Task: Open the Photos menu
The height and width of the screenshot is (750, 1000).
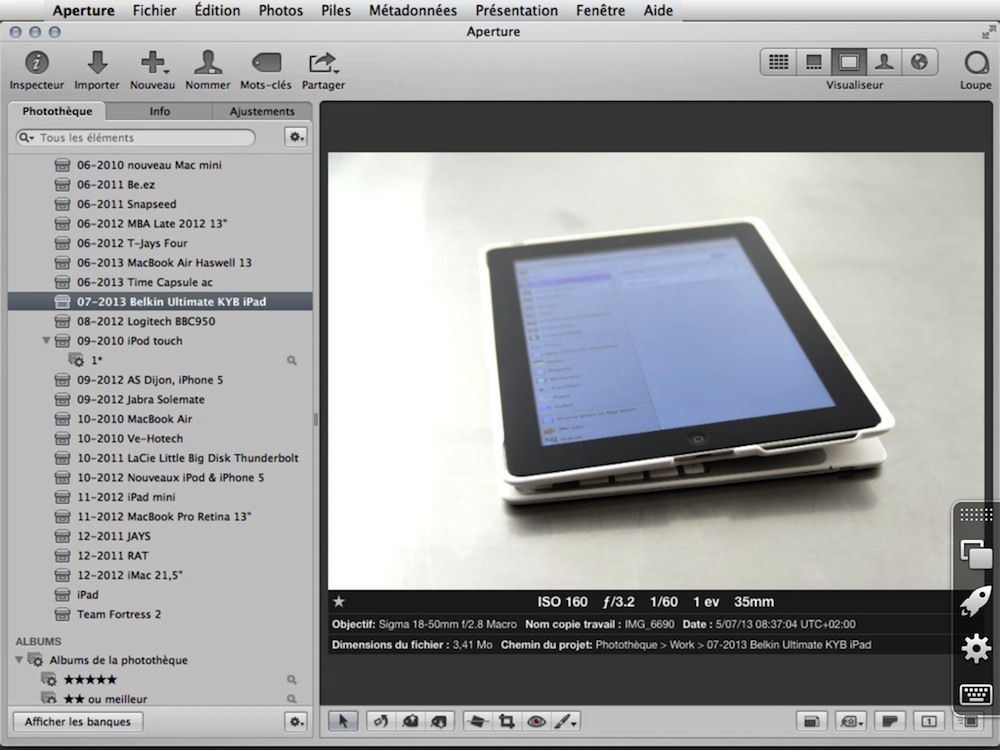Action: point(281,11)
